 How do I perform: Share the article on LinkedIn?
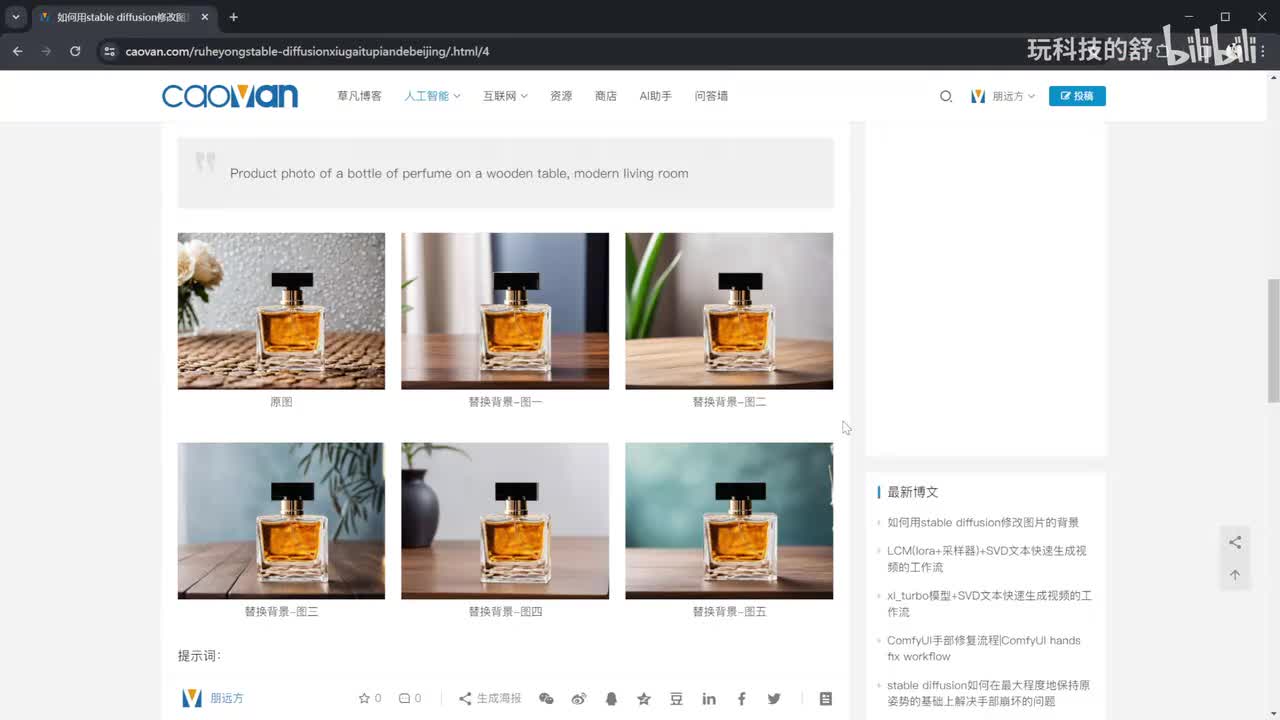(709, 699)
